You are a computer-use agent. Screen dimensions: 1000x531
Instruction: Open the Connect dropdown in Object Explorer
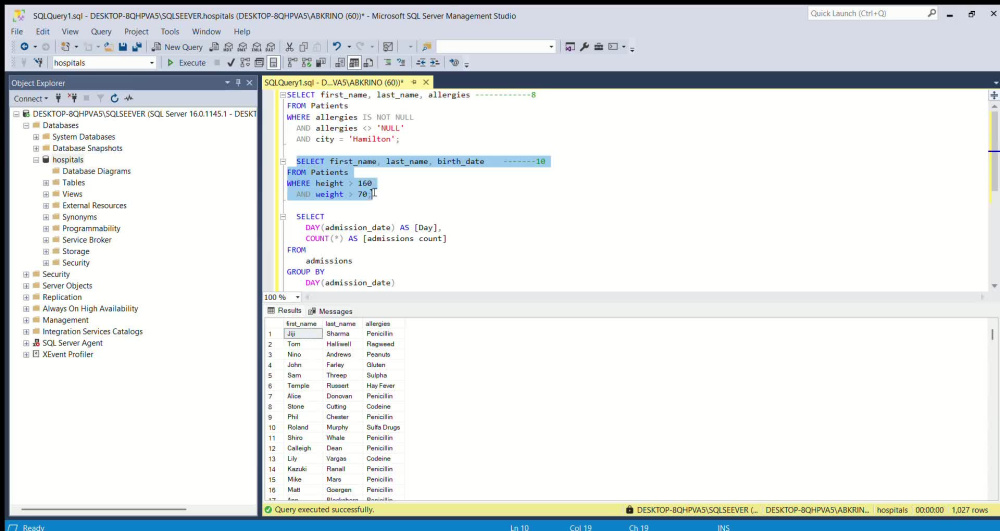[31, 98]
